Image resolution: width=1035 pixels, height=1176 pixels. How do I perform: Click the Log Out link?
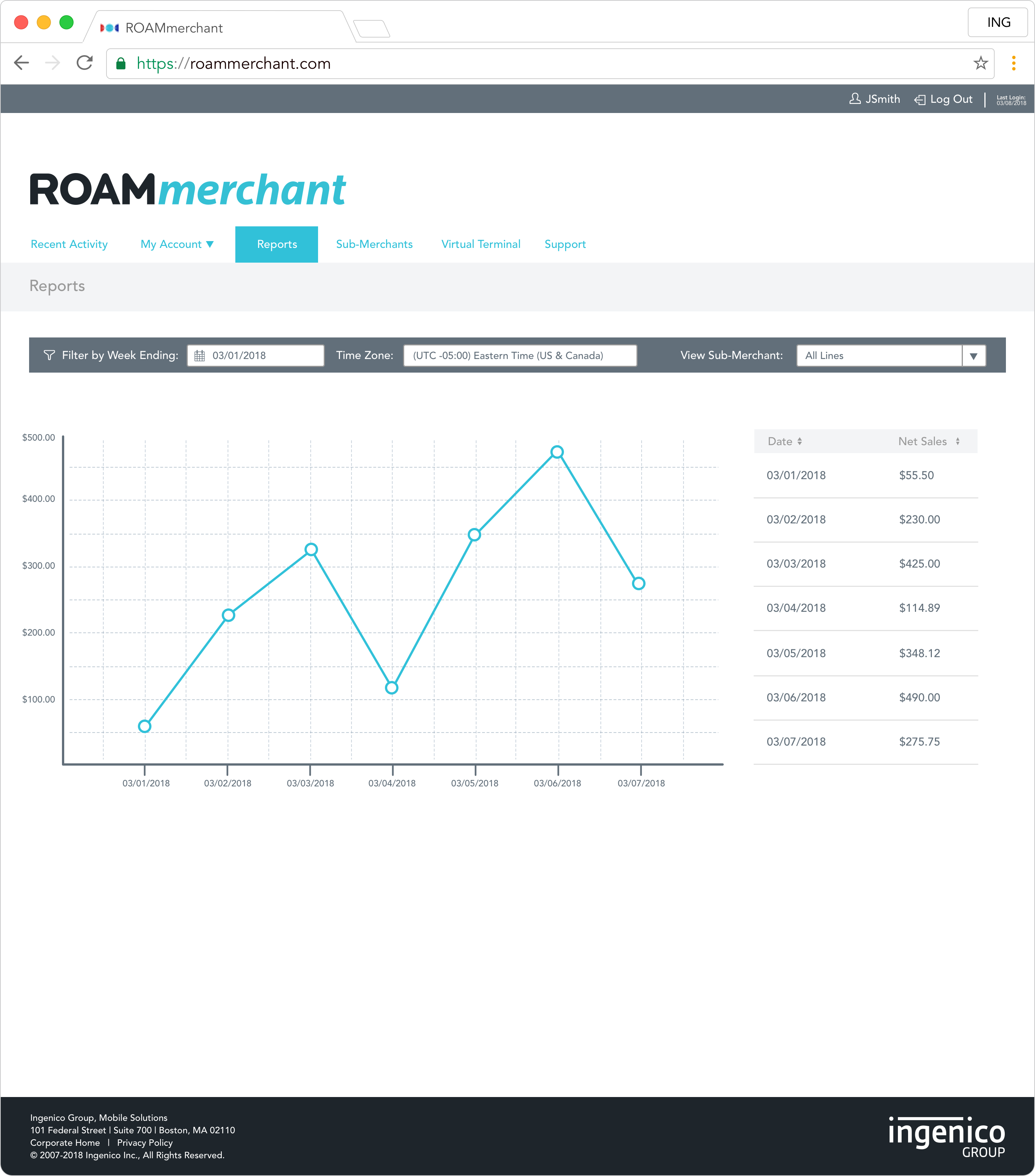[951, 99]
